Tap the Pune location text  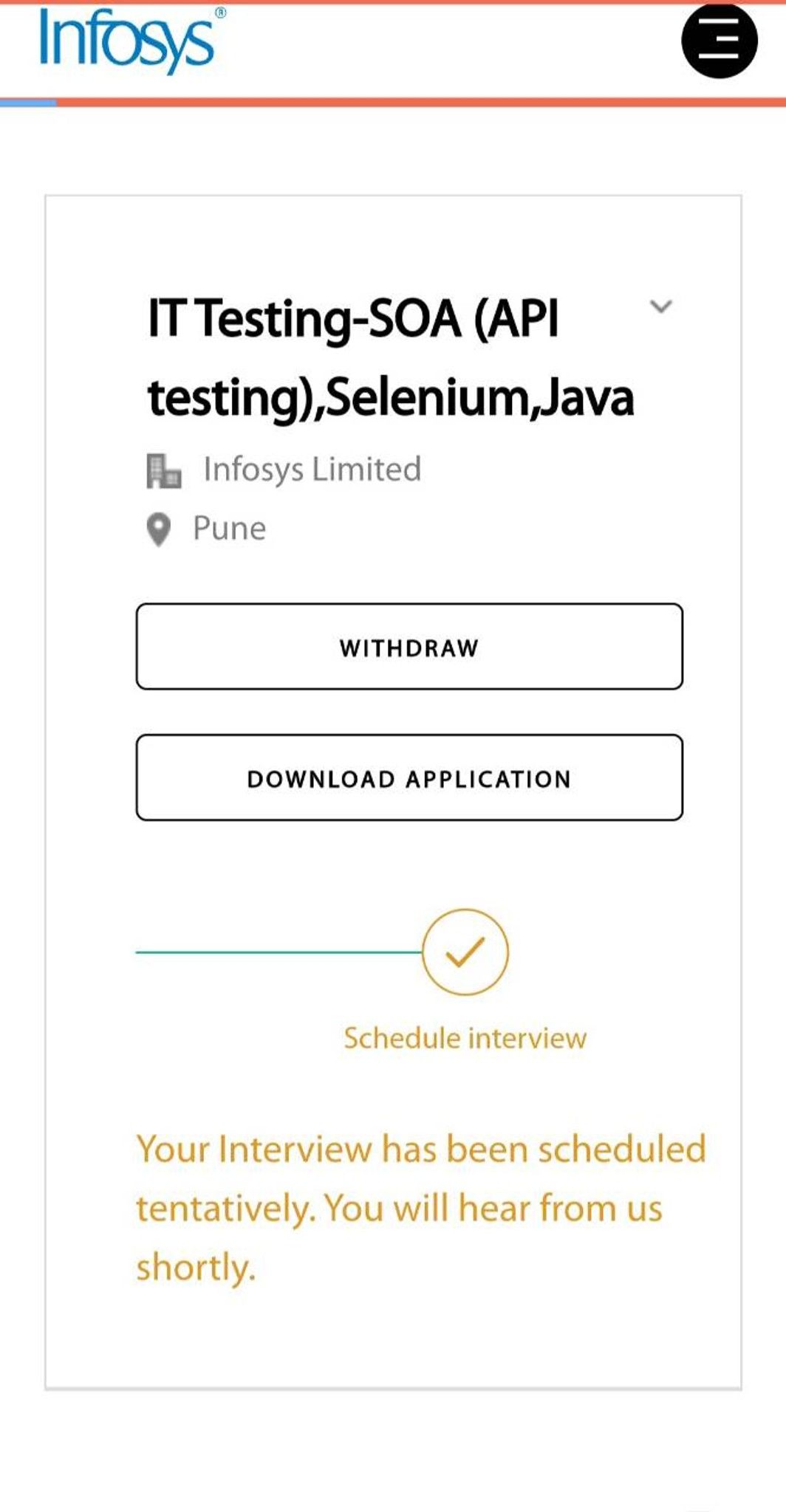[x=229, y=527]
